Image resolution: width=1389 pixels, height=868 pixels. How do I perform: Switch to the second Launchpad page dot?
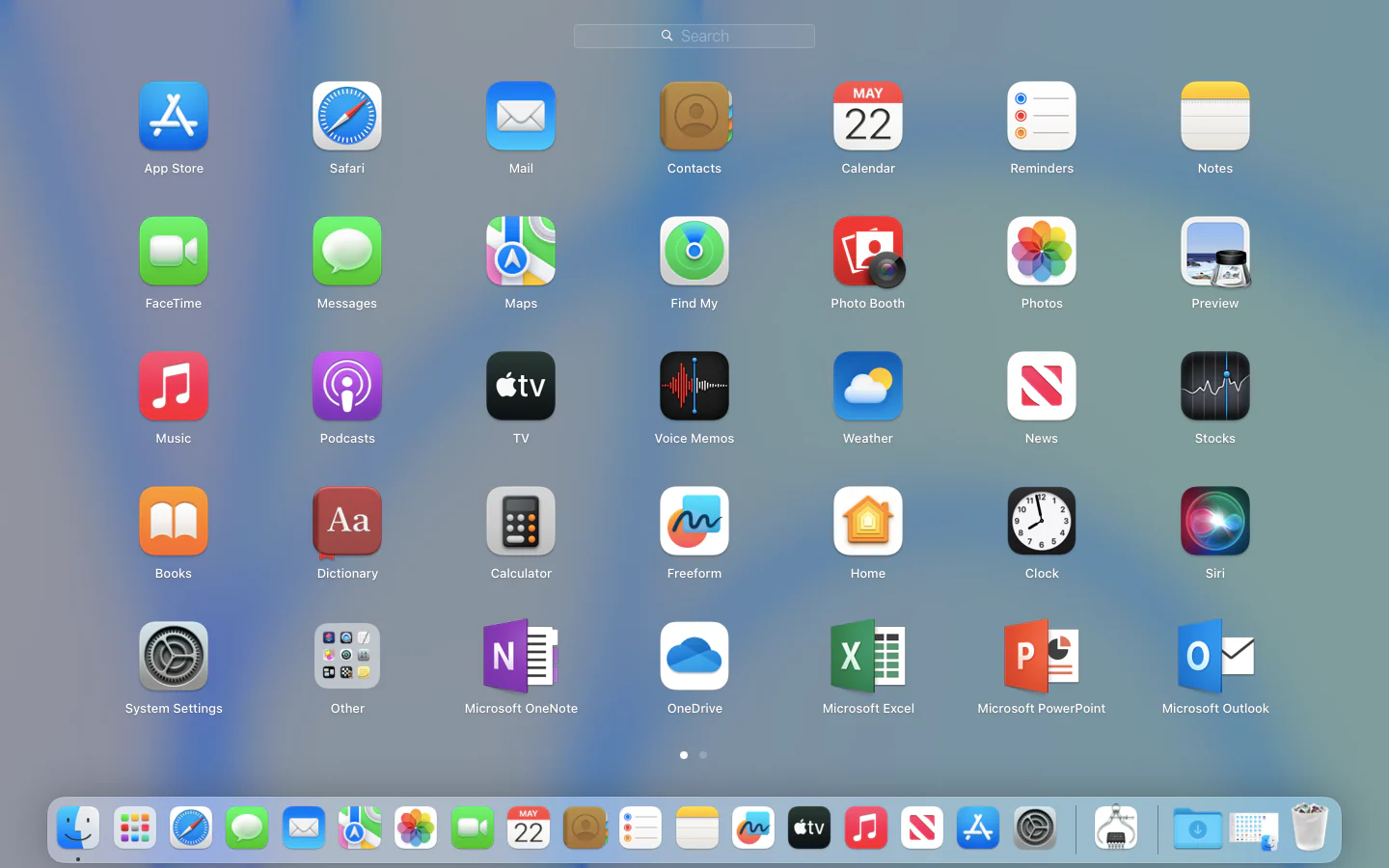[703, 755]
